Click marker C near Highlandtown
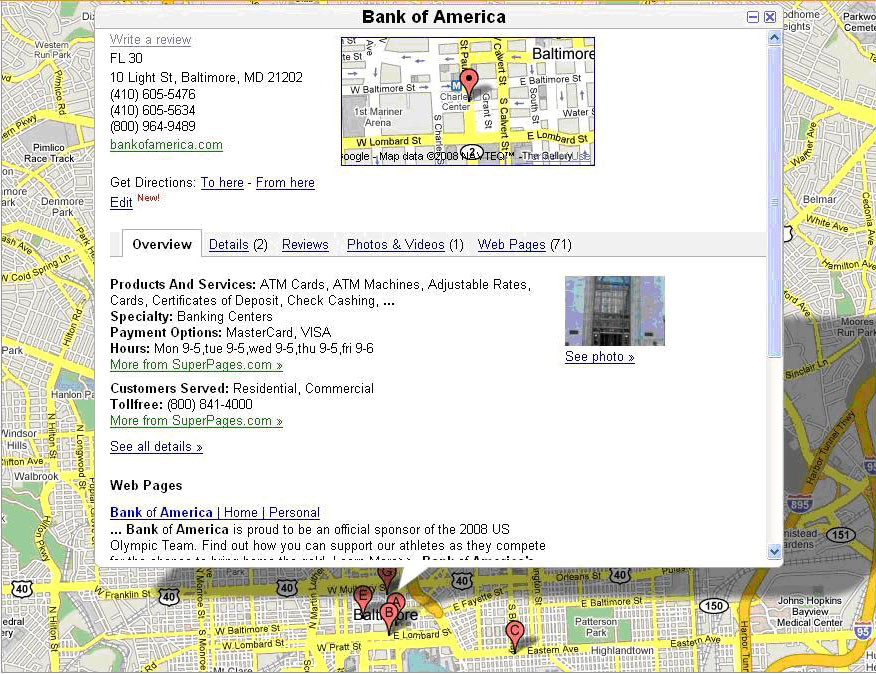Image resolution: width=876 pixels, height=674 pixels. coord(514,631)
